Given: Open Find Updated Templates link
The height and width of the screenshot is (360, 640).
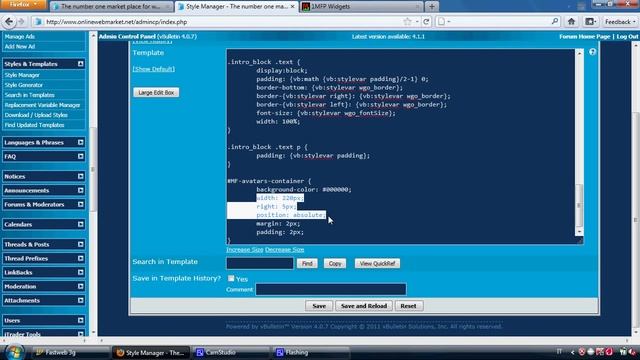Looking at the screenshot, I should 34,125.
